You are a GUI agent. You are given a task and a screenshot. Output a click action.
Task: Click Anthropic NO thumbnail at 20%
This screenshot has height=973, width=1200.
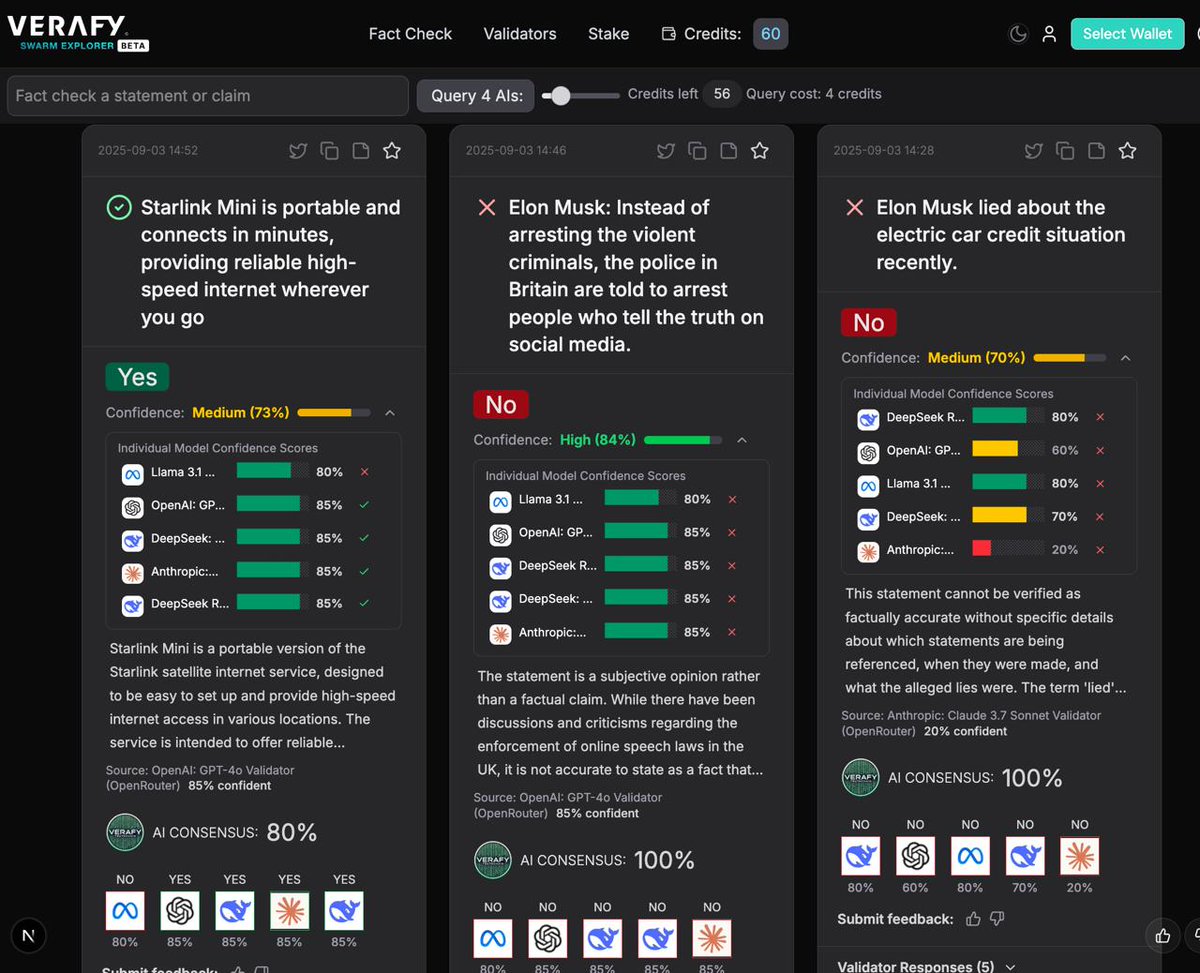coord(1080,856)
